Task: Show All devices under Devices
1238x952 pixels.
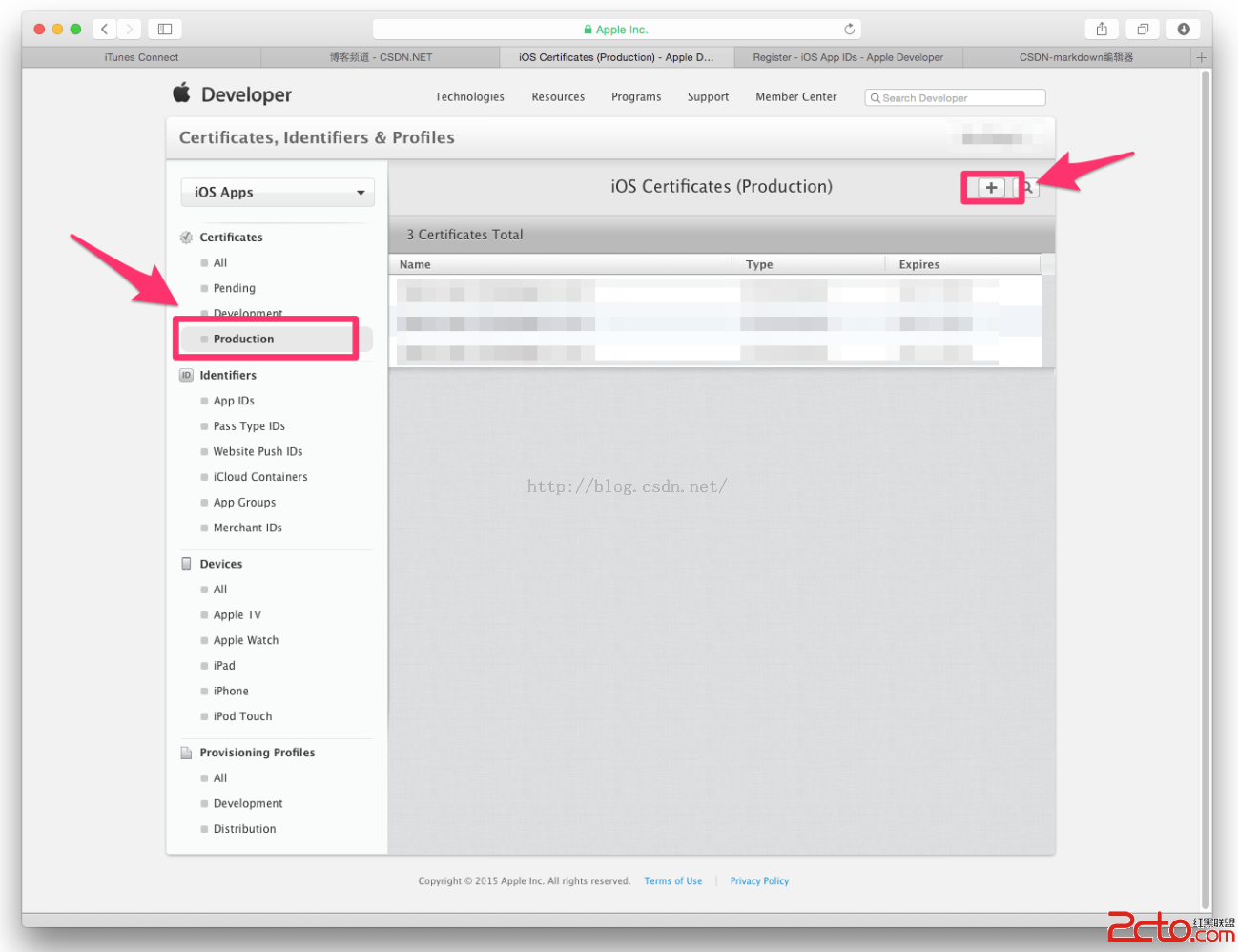Action: click(220, 590)
